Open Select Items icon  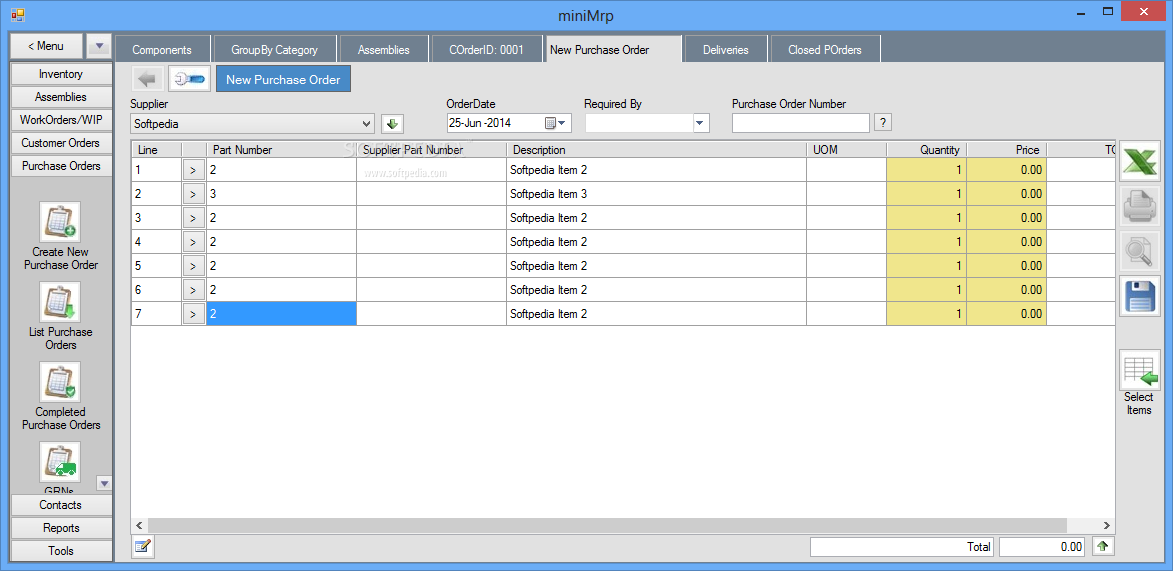1139,370
